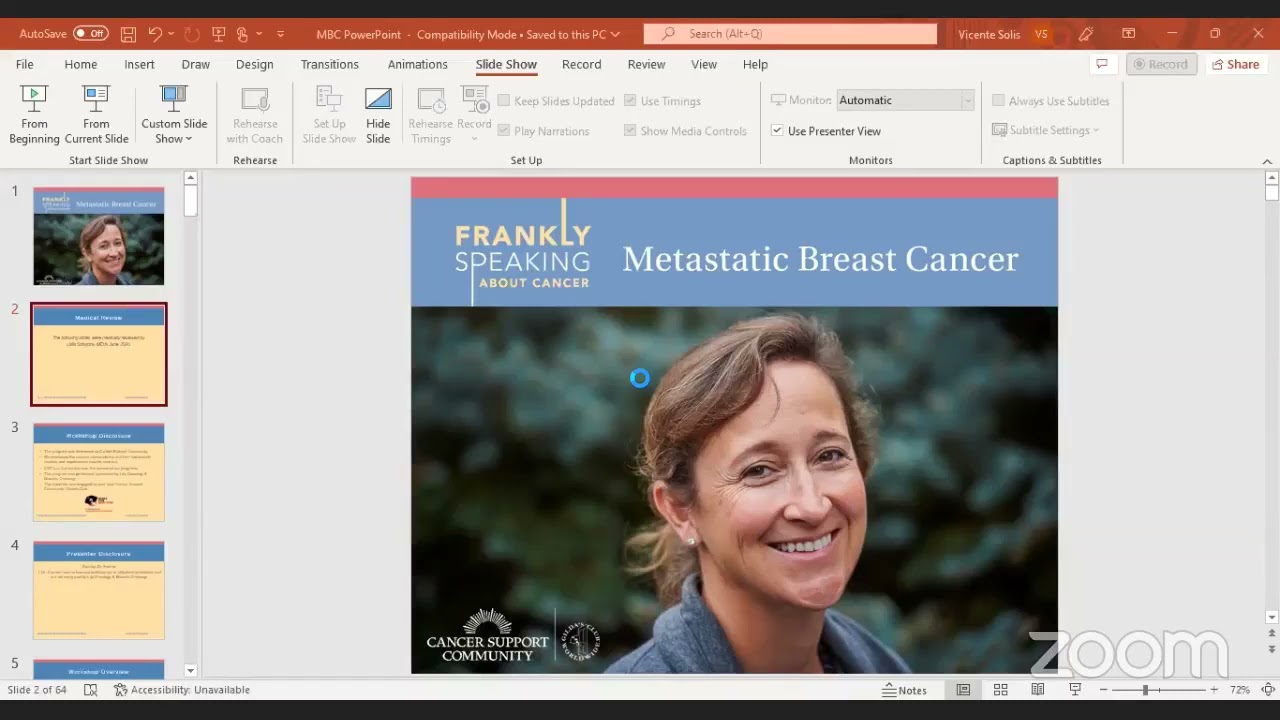
Task: Switch to Reading View icon
Action: [1038, 690]
